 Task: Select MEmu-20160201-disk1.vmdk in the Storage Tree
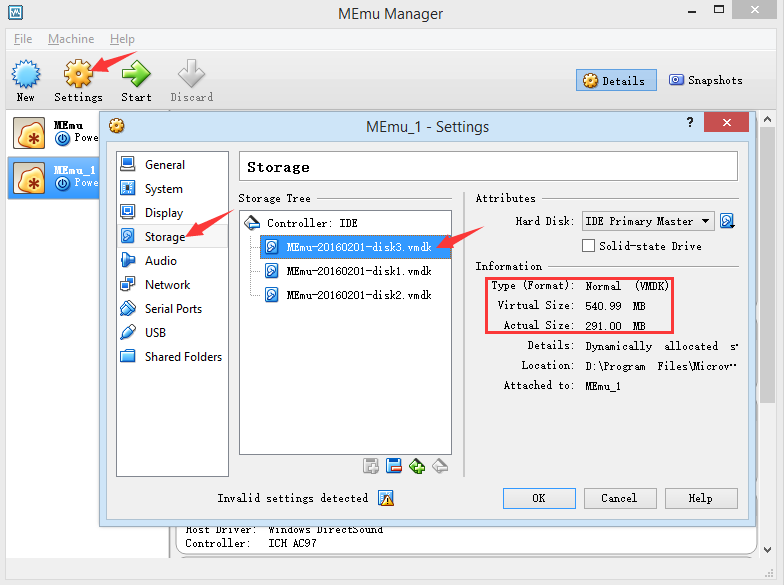[x=358, y=271]
